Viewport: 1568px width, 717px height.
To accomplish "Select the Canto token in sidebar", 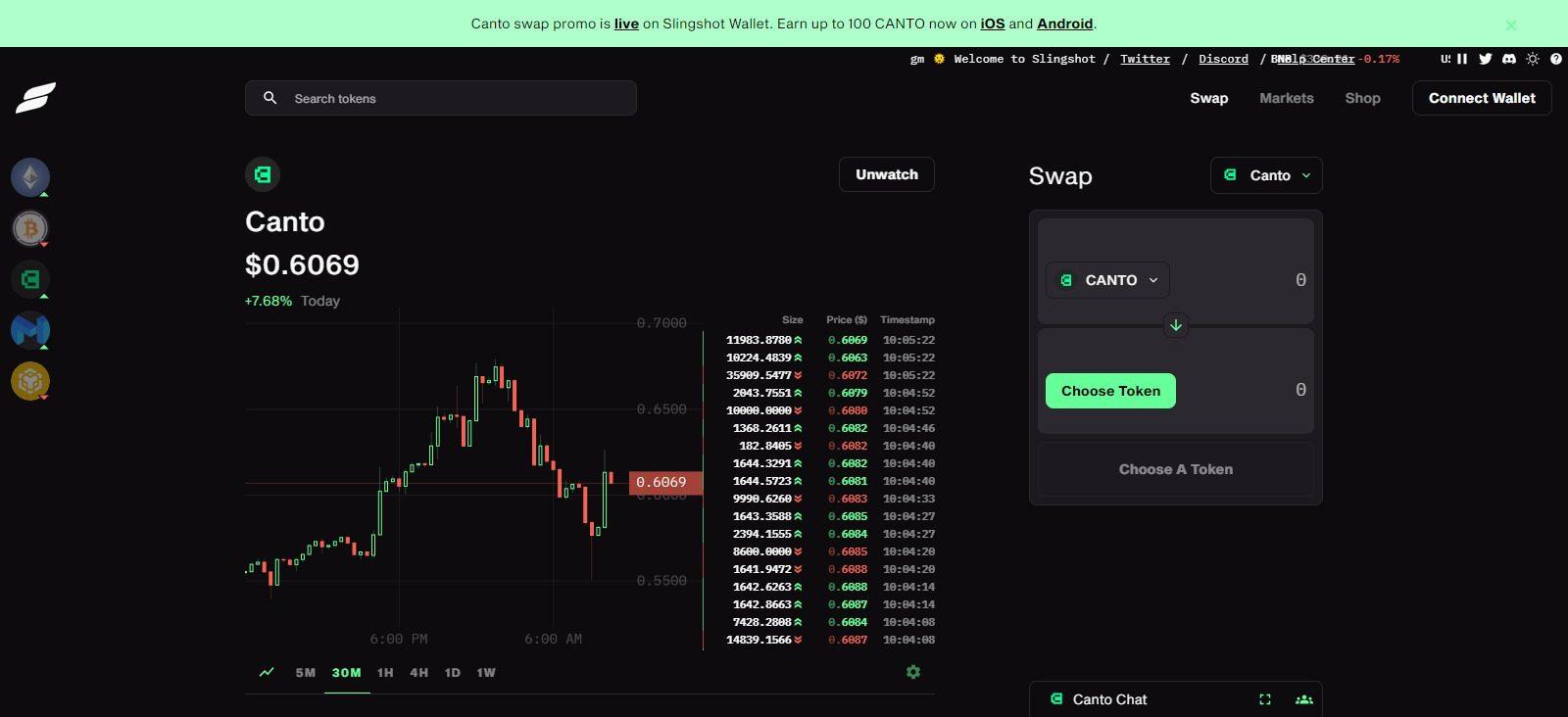I will [30, 279].
